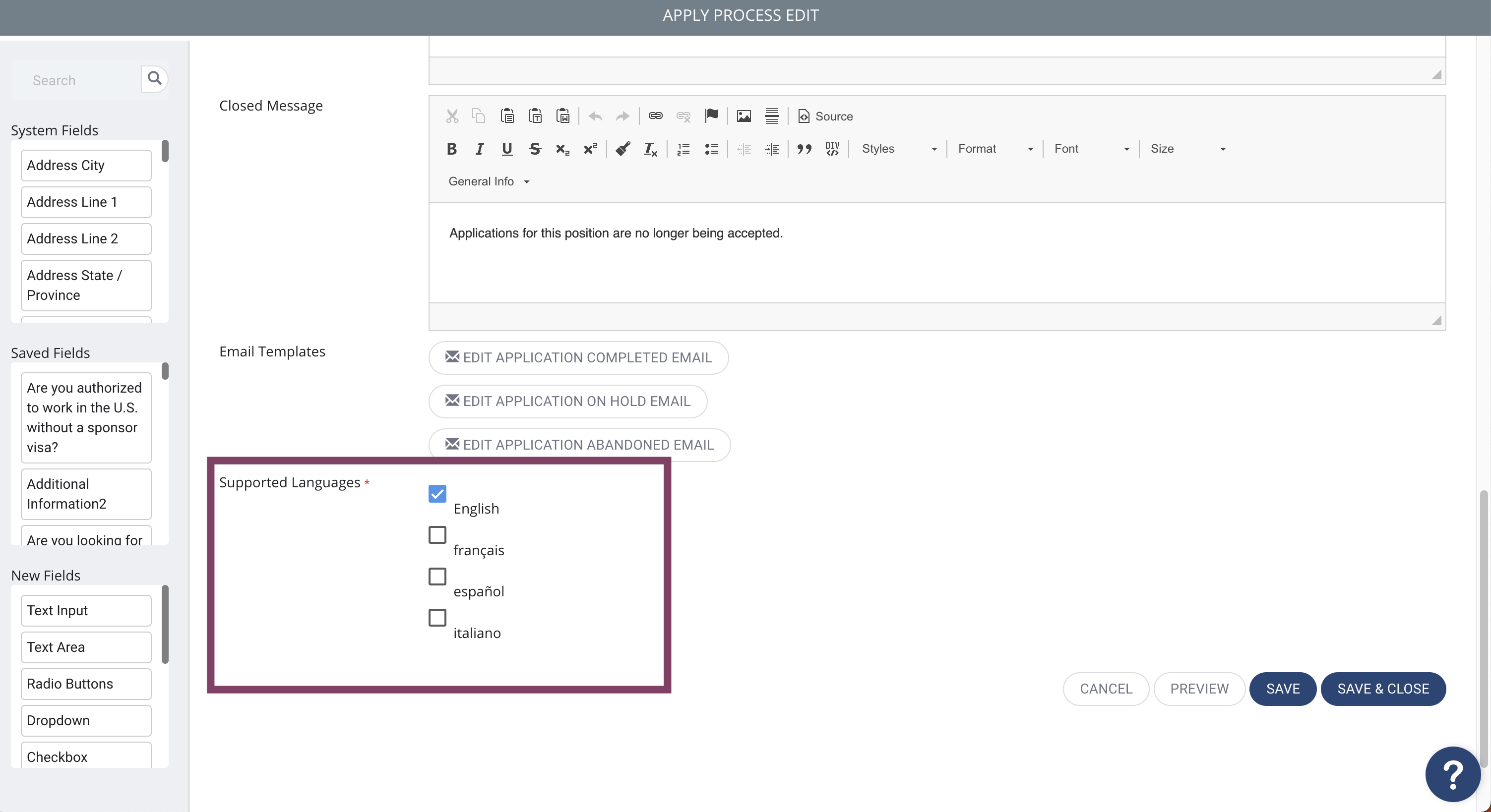Viewport: 1491px width, 812px height.
Task: Expand the General Info dropdown
Action: tap(489, 181)
